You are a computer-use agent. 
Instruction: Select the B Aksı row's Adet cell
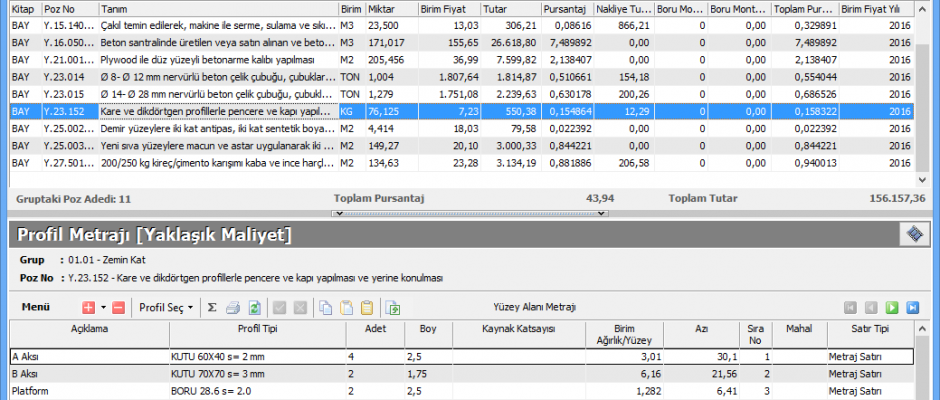tap(366, 372)
